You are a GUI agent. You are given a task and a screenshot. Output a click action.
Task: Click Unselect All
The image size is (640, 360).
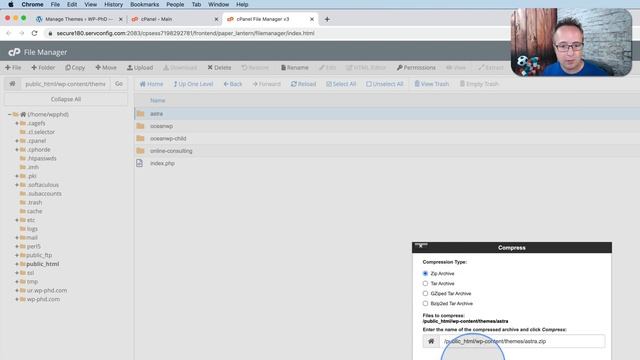coord(385,84)
